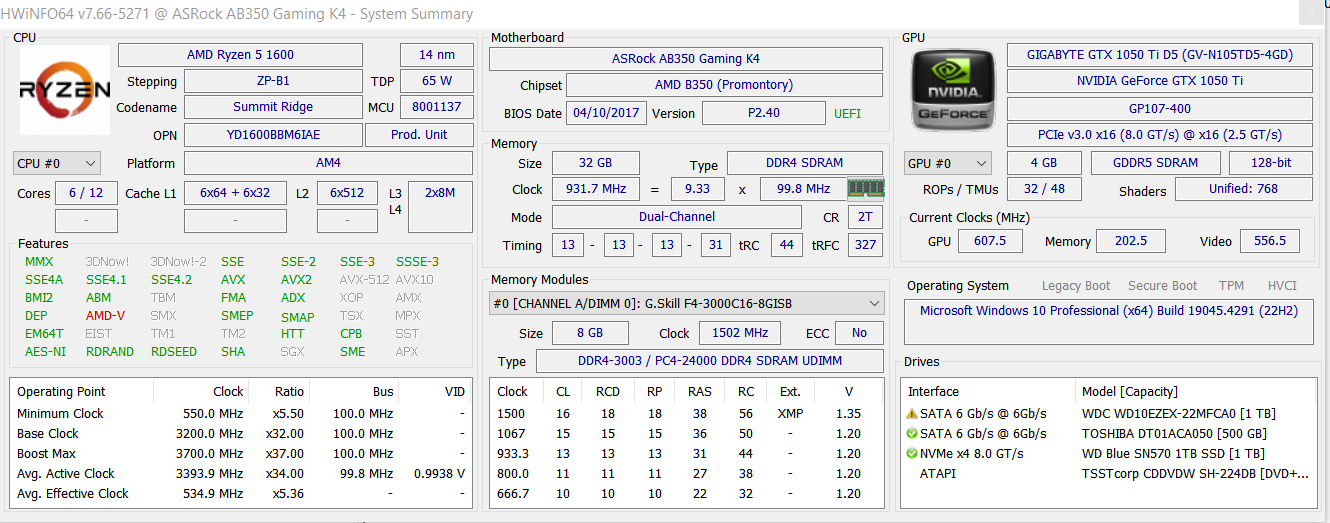1330x523 pixels.
Task: Click the green check beside NVMe drive
Action: [912, 453]
